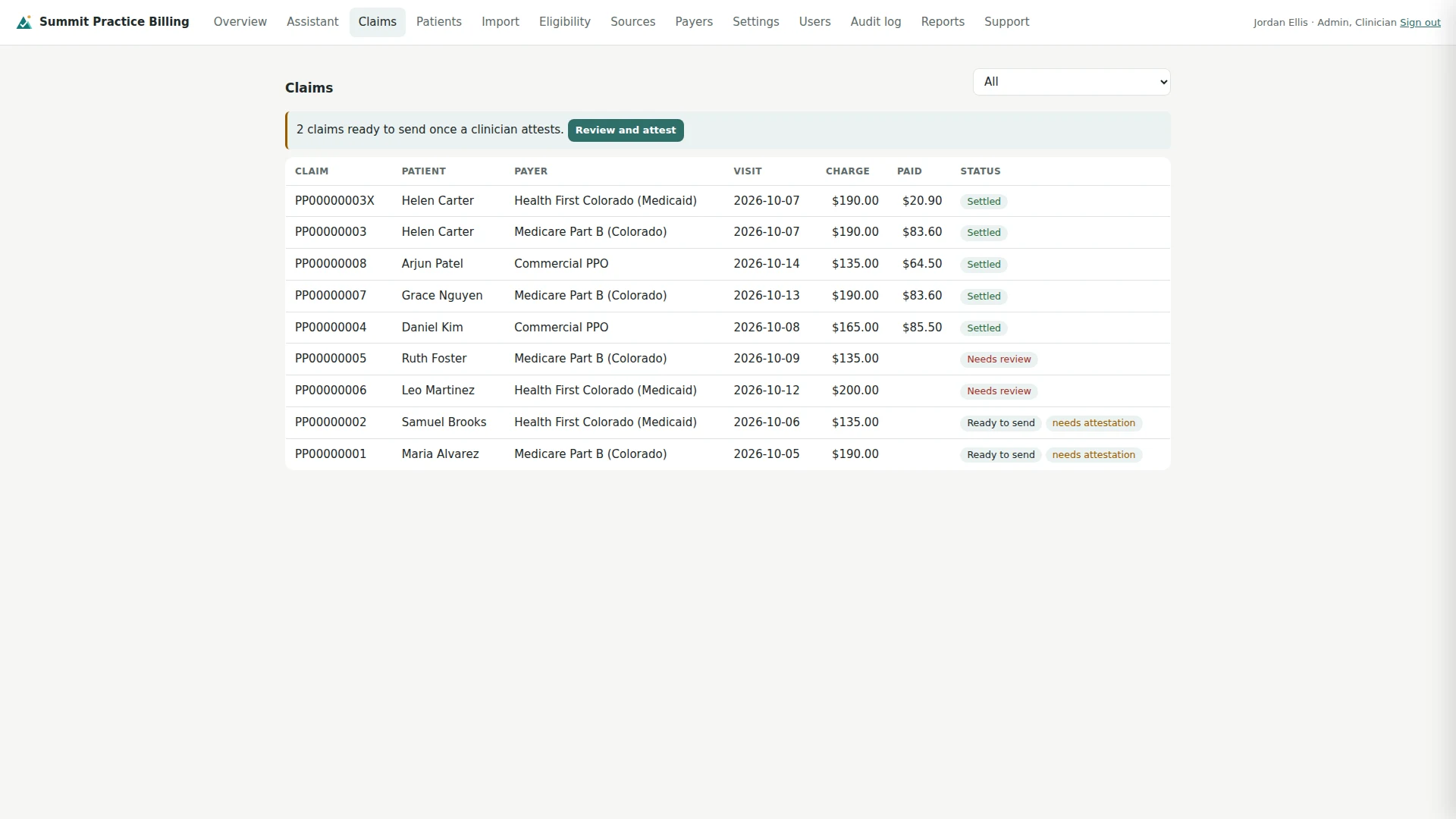Click Needs review badge for Leo Martinez
The image size is (1456, 819).
tap(999, 391)
